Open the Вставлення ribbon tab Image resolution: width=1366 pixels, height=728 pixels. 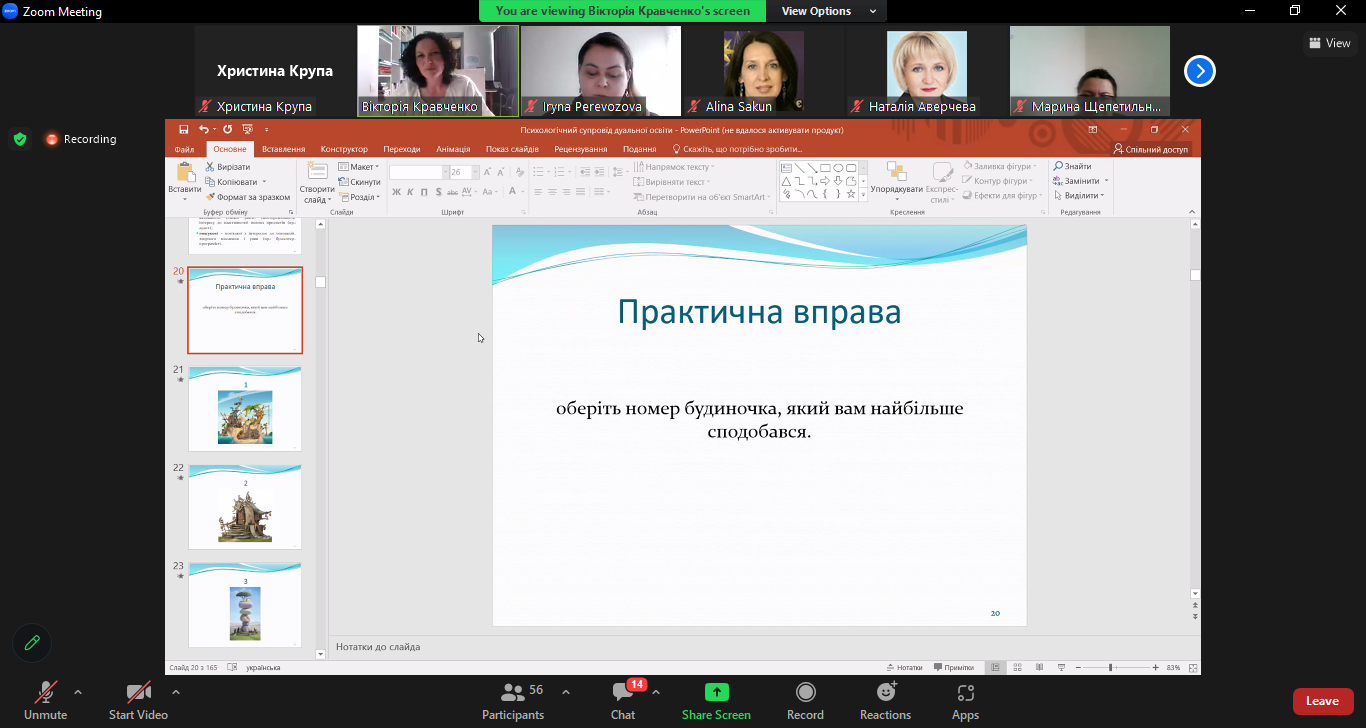[x=283, y=149]
